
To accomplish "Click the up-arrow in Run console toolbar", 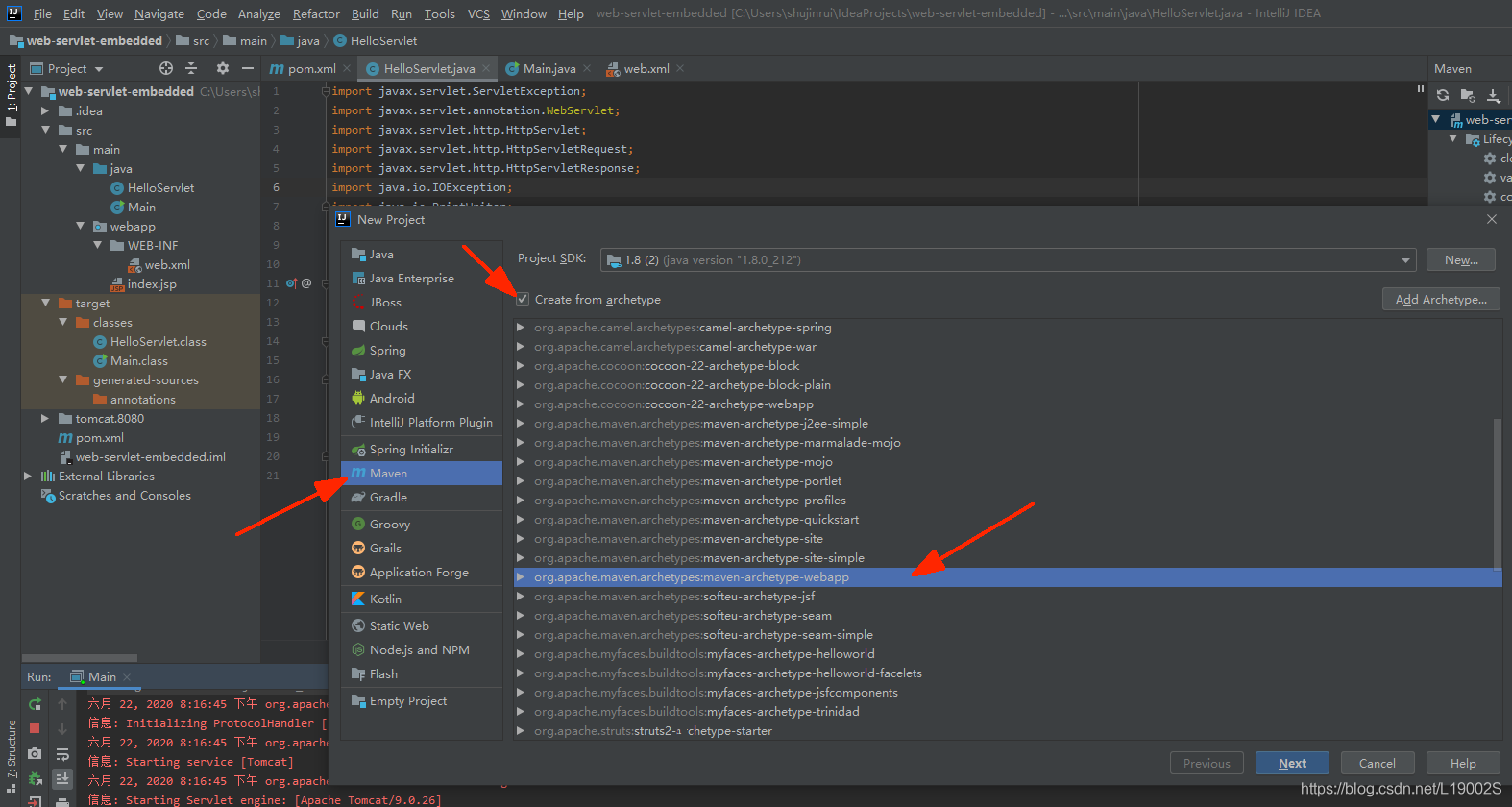I will [62, 704].
